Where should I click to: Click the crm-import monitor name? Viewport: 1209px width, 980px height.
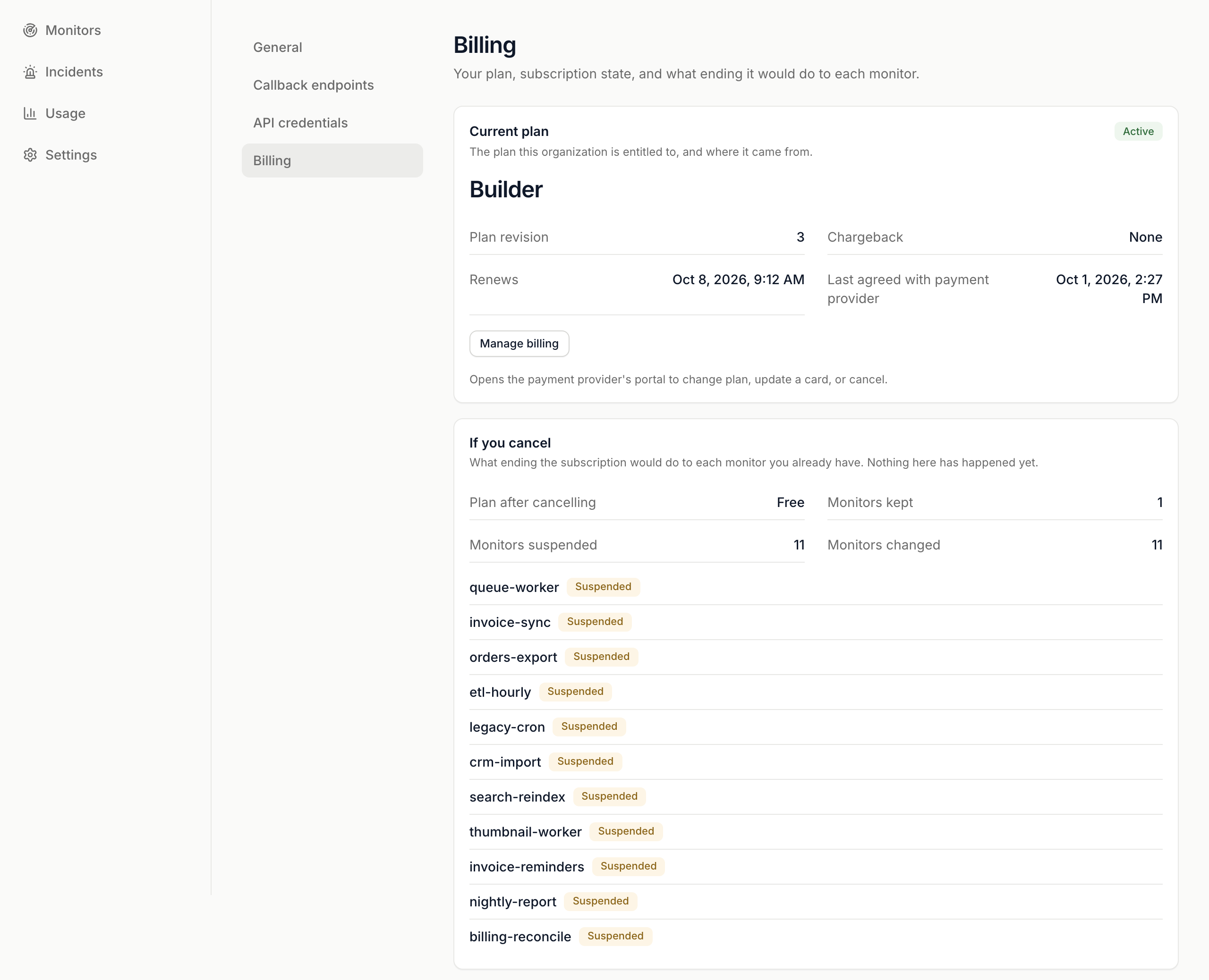(x=505, y=762)
